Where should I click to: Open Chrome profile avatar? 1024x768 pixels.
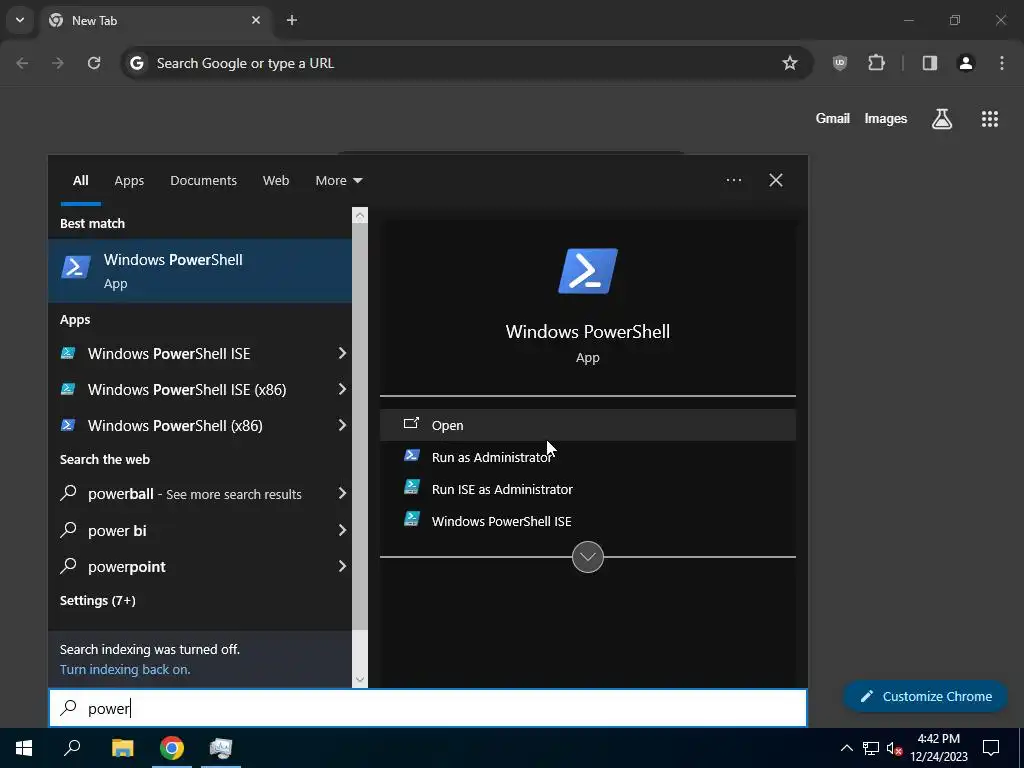click(x=966, y=63)
